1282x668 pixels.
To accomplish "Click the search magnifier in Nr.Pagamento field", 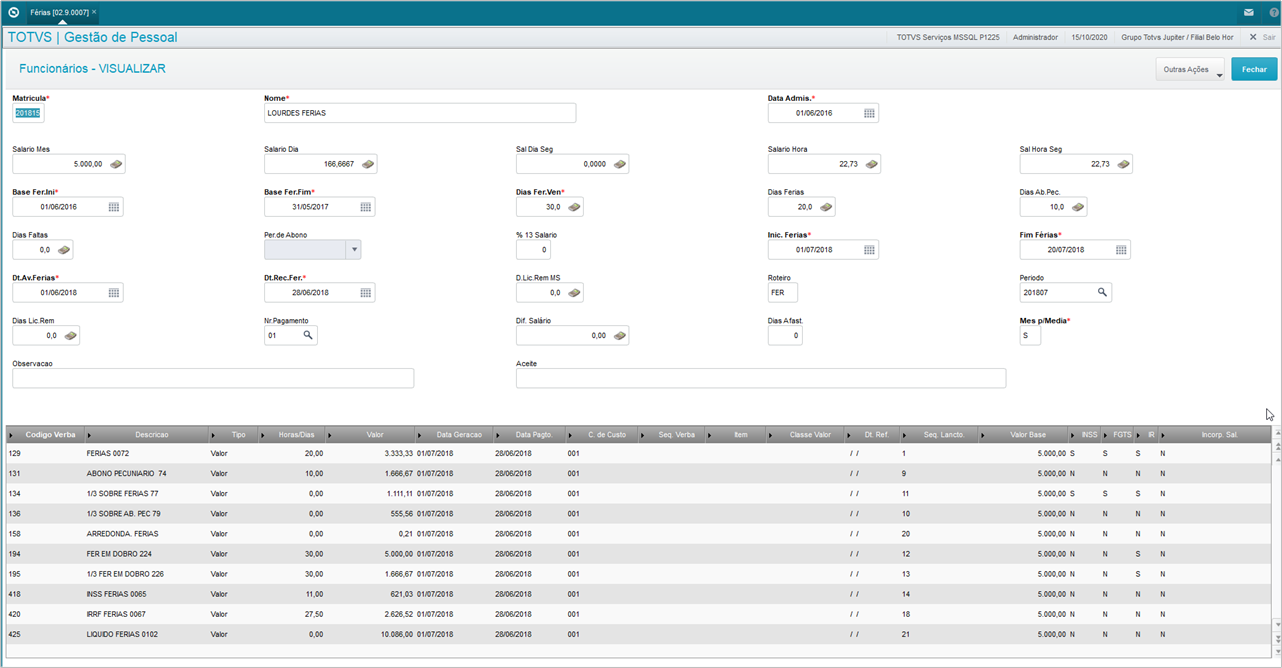I will (308, 336).
